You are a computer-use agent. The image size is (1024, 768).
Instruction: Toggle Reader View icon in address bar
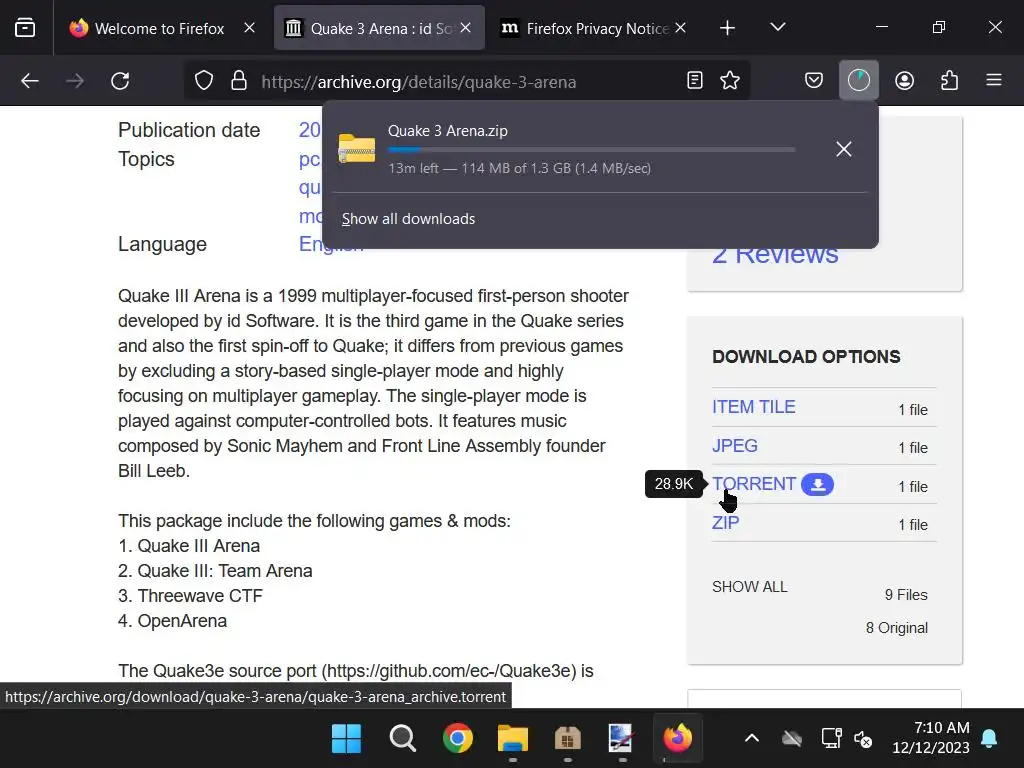(695, 80)
